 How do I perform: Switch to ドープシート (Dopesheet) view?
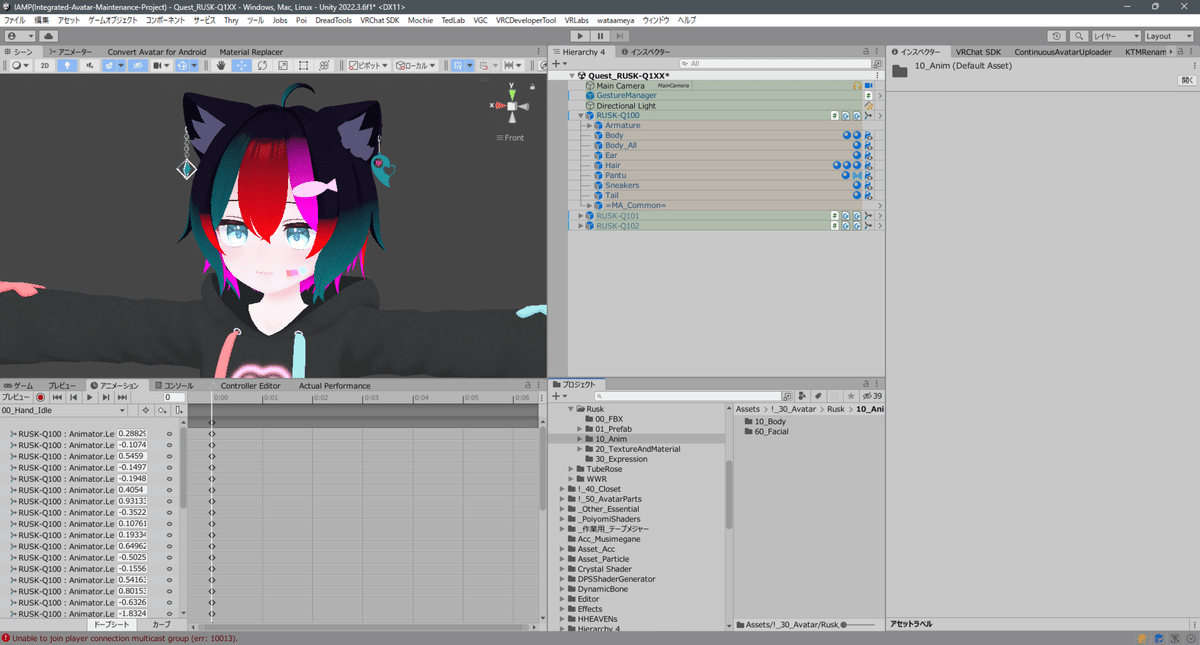point(111,624)
